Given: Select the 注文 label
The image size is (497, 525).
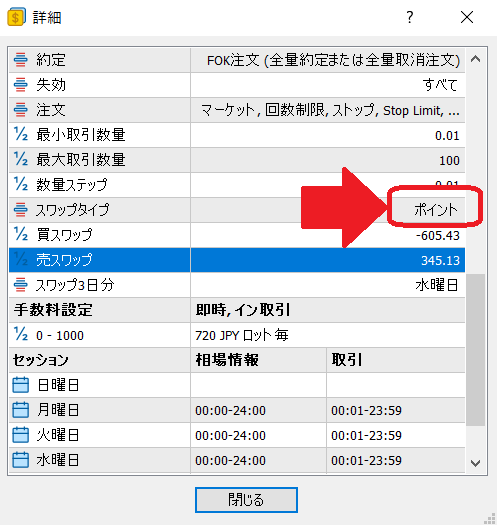Looking at the screenshot, I should point(51,110).
